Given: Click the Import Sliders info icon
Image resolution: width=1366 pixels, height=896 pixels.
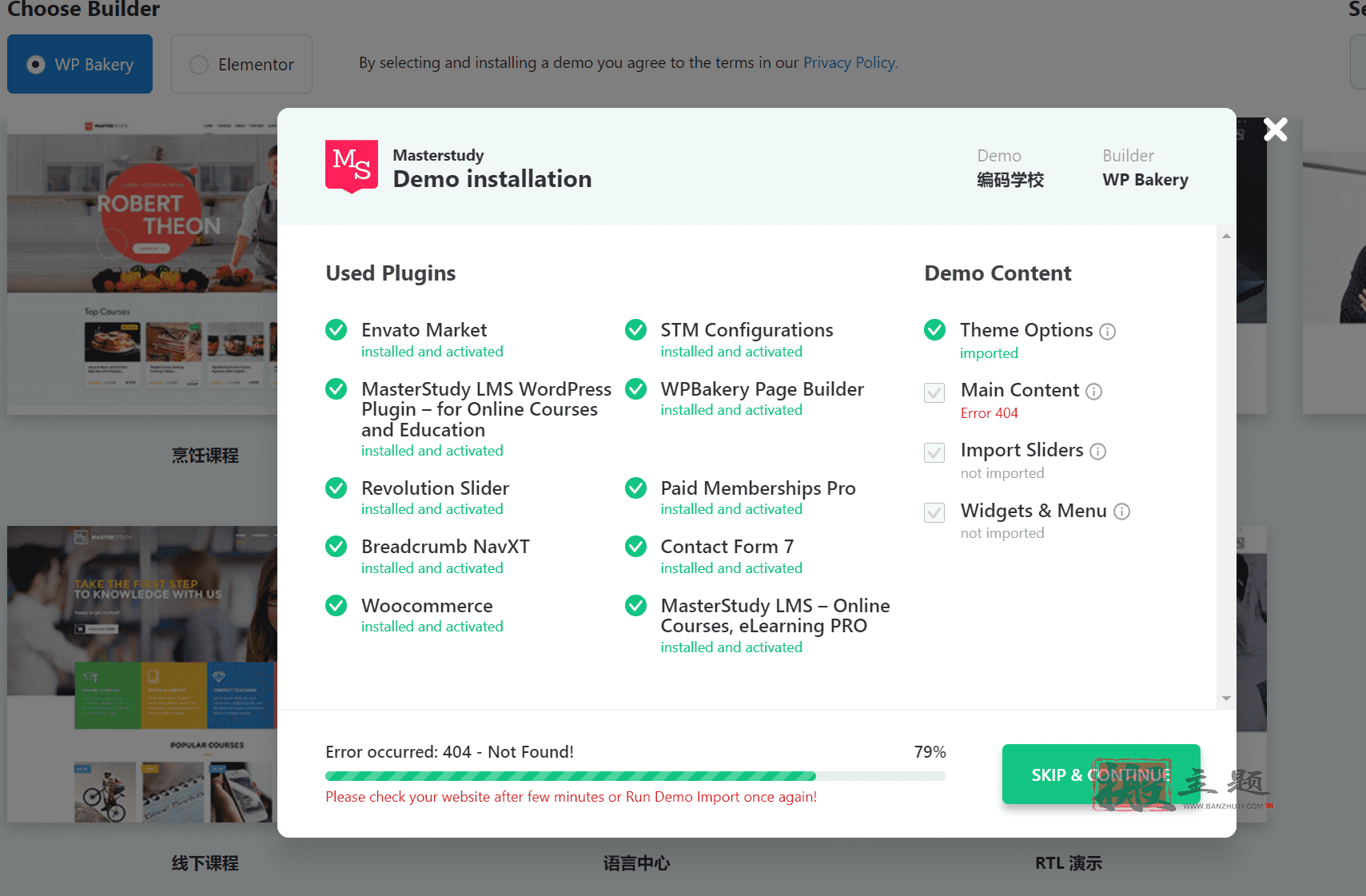Looking at the screenshot, I should [x=1098, y=452].
